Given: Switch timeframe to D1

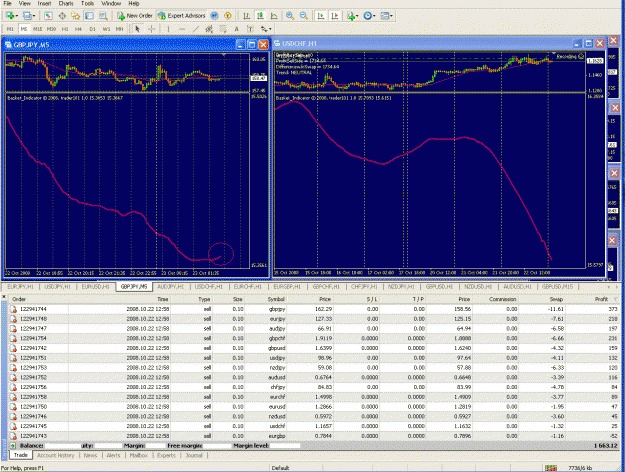Looking at the screenshot, I should pyautogui.click(x=92, y=29).
